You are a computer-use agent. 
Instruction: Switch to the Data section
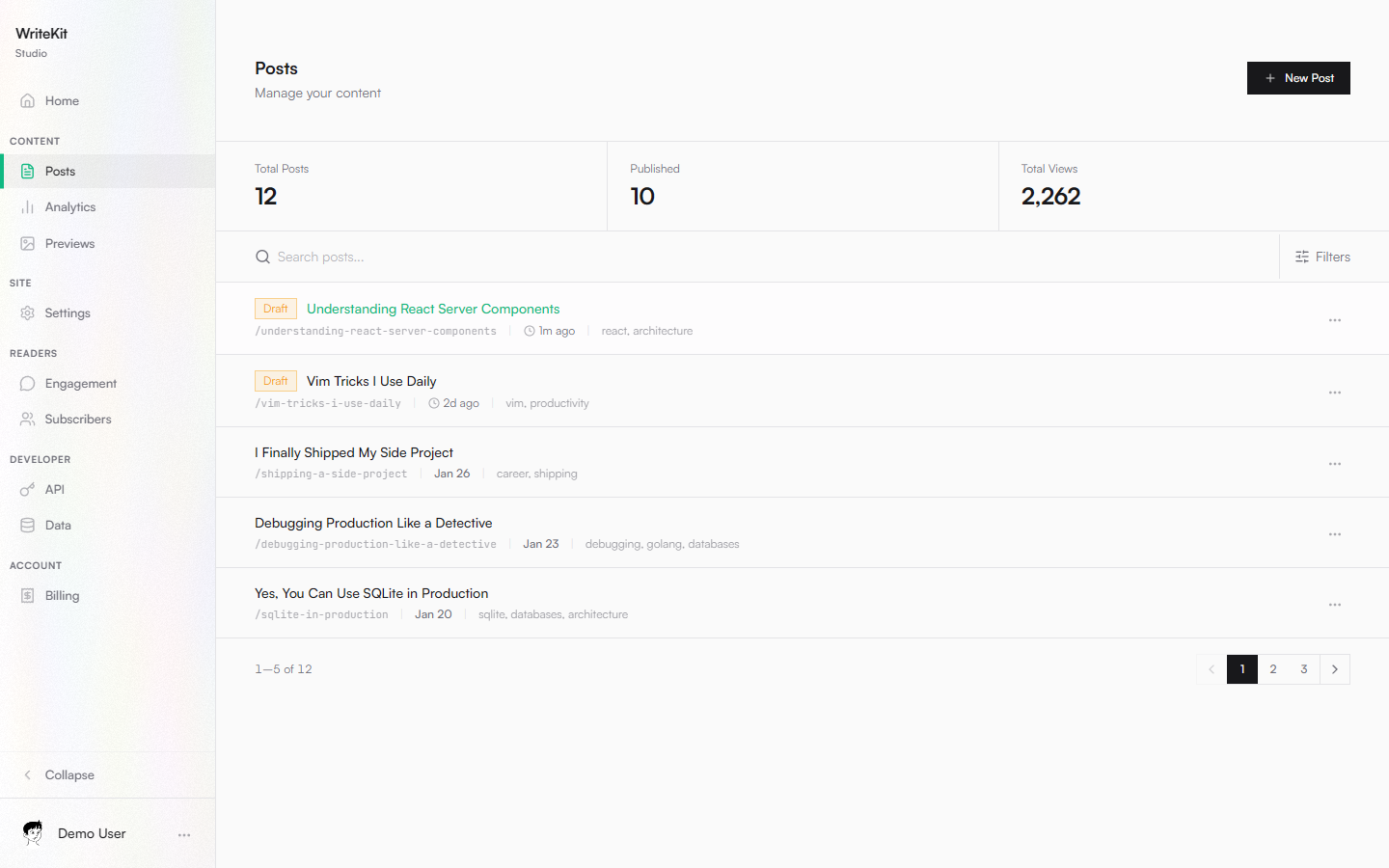[x=29, y=525]
